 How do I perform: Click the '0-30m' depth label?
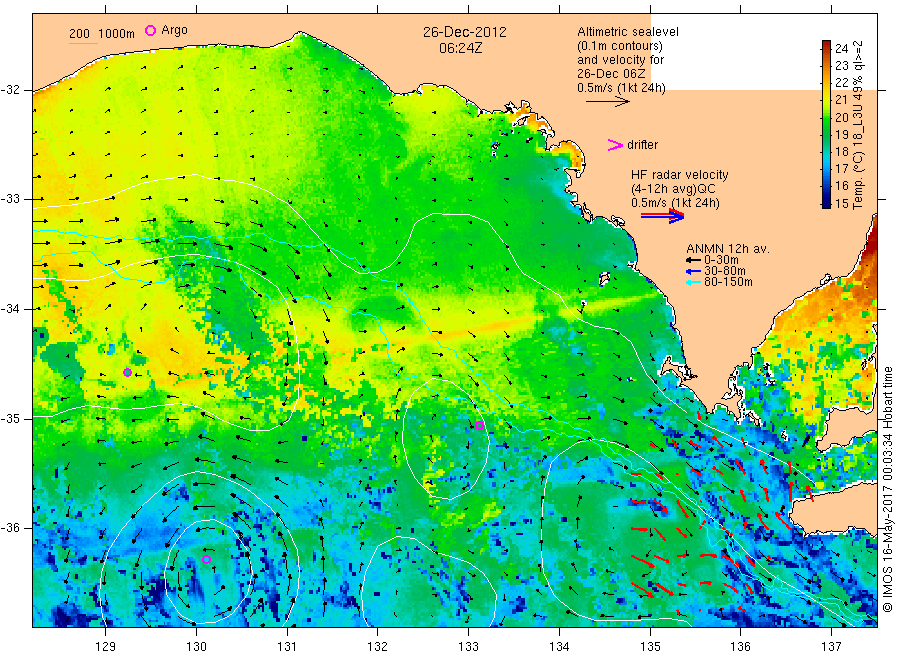pos(721,260)
